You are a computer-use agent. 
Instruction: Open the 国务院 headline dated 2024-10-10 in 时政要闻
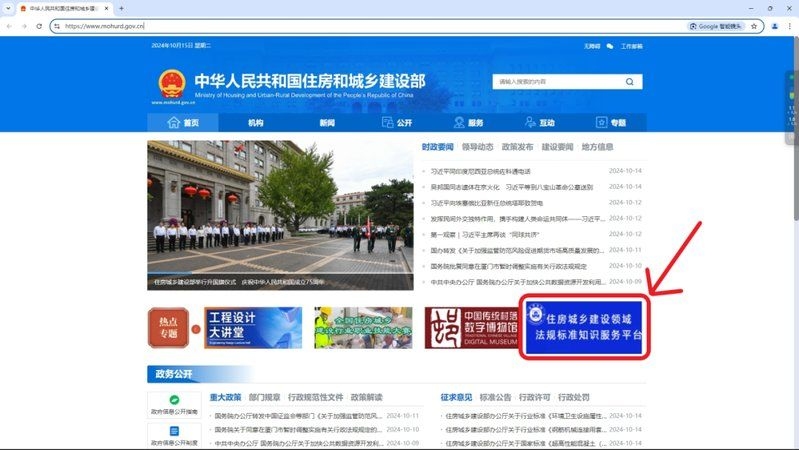(509, 267)
